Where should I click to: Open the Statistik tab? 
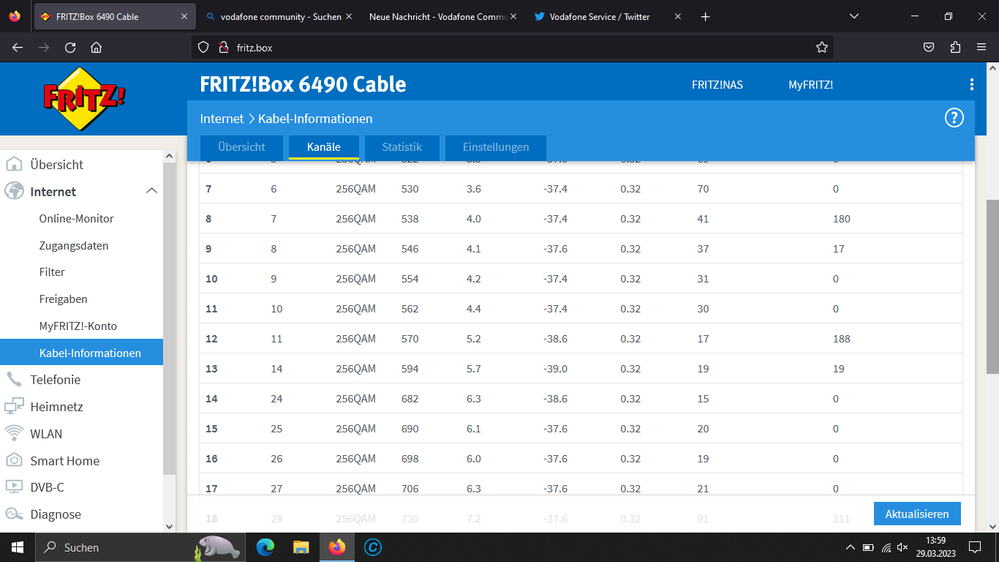click(401, 147)
